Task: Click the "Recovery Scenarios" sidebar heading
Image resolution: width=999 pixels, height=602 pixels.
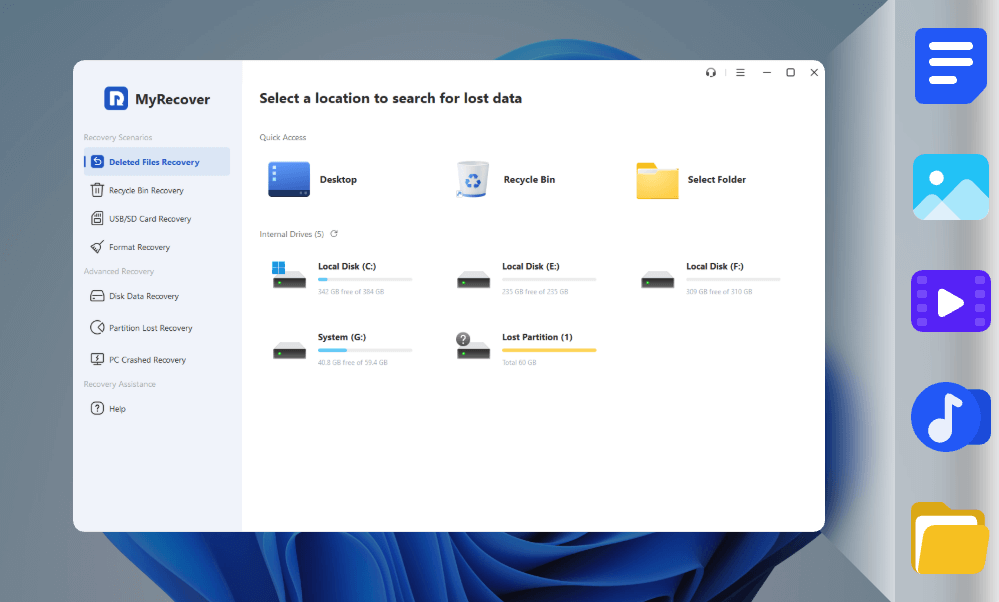Action: (x=118, y=138)
